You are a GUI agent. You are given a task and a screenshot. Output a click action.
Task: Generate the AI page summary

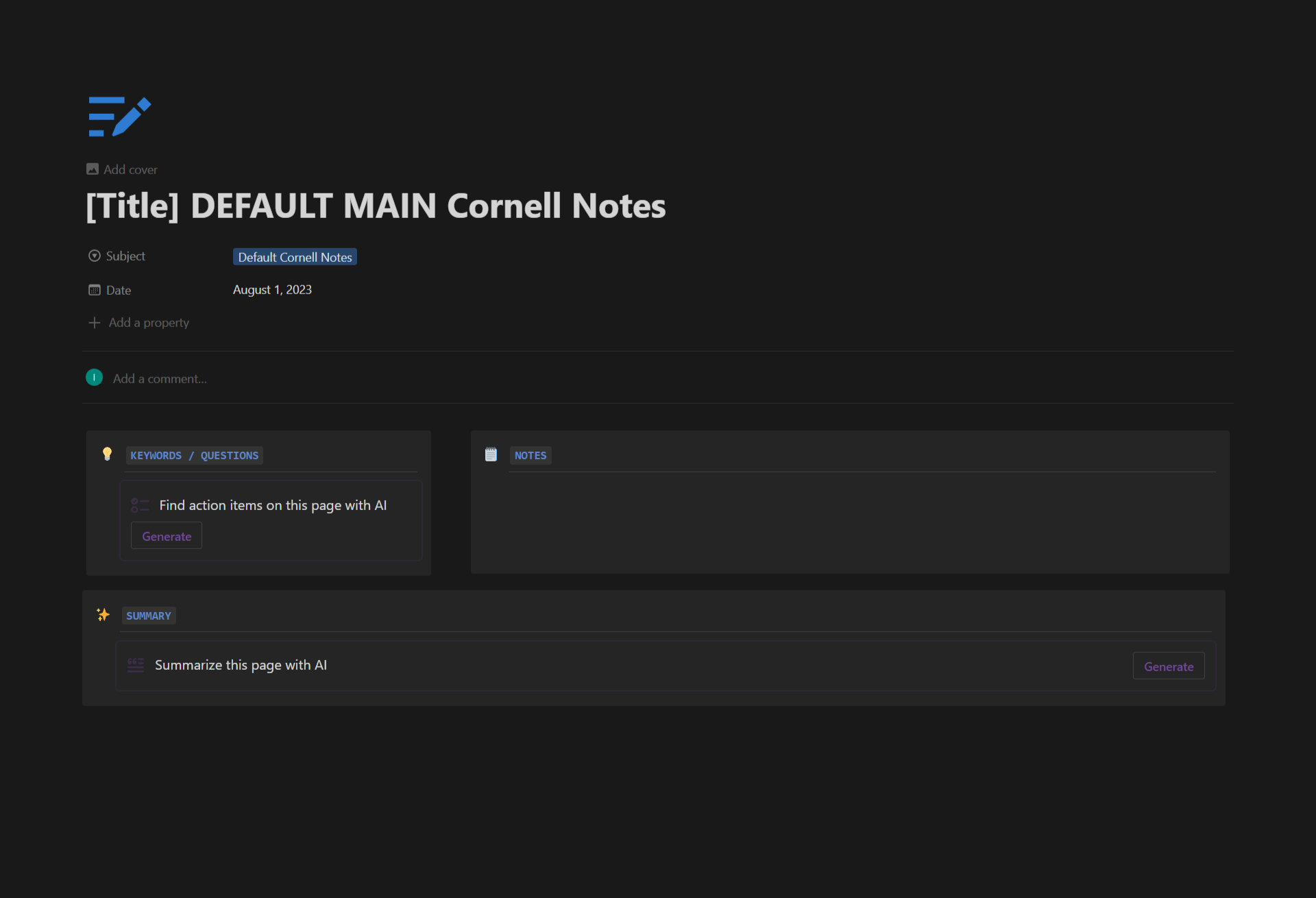(x=1168, y=666)
